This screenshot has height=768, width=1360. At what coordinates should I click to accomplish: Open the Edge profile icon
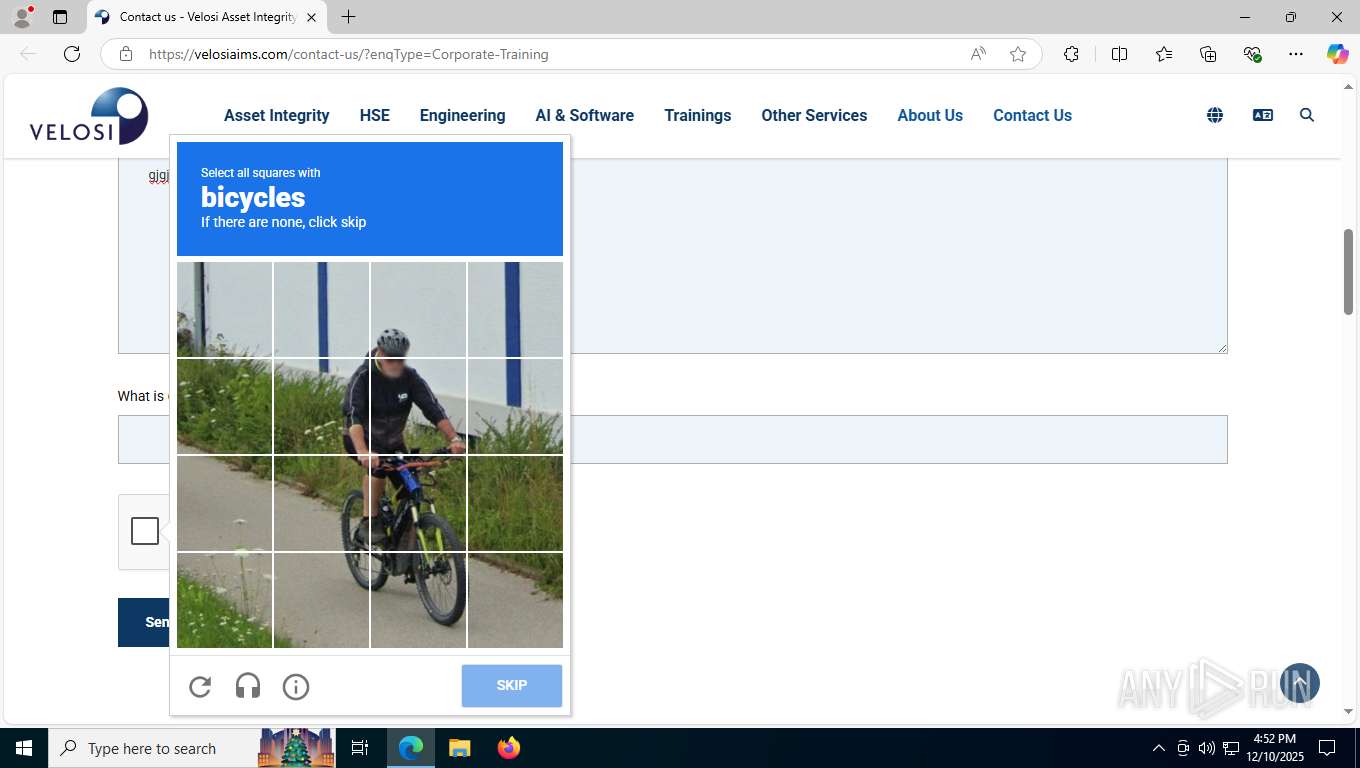(22, 17)
